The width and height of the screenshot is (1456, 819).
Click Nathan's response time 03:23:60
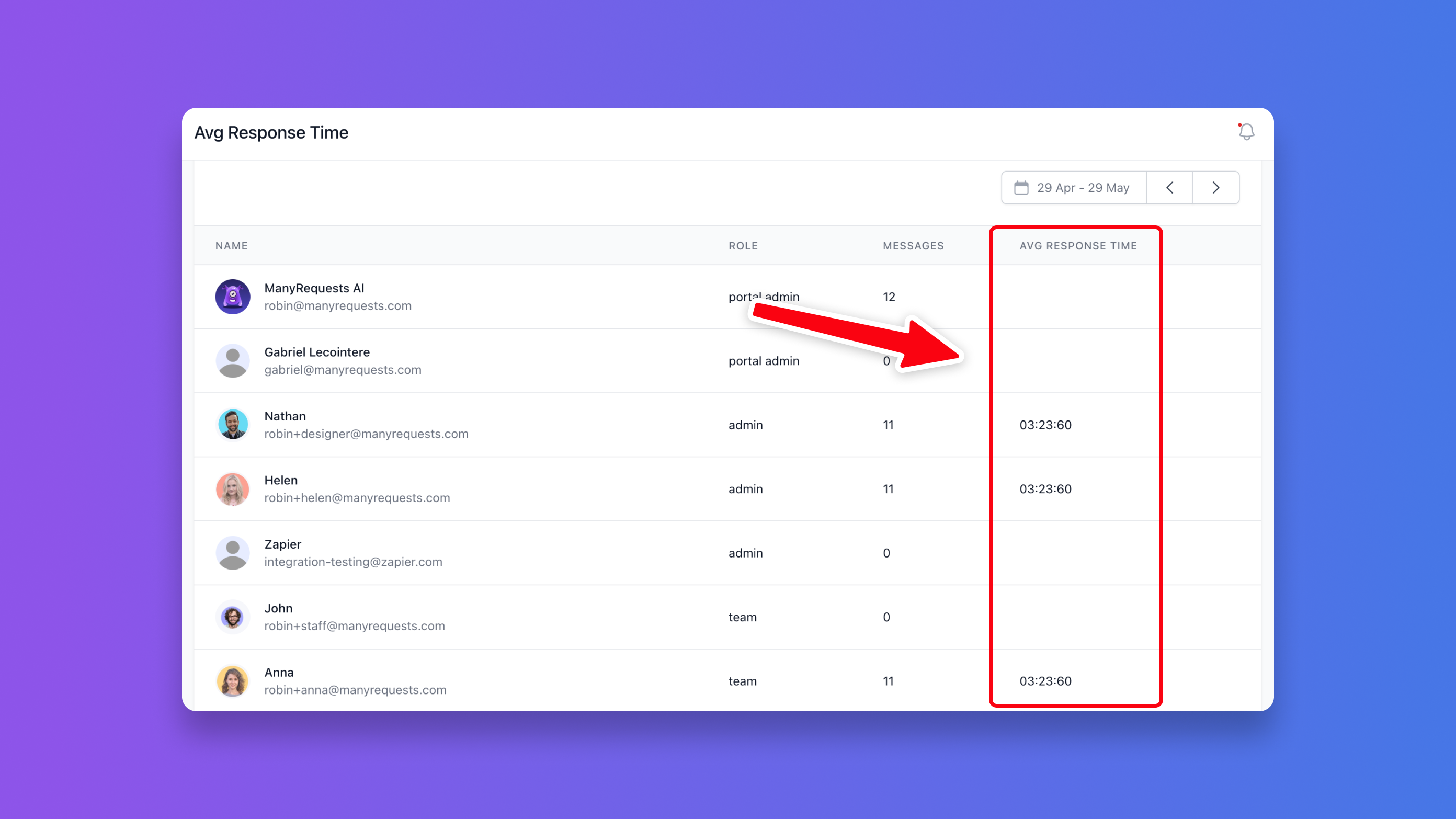1045,425
